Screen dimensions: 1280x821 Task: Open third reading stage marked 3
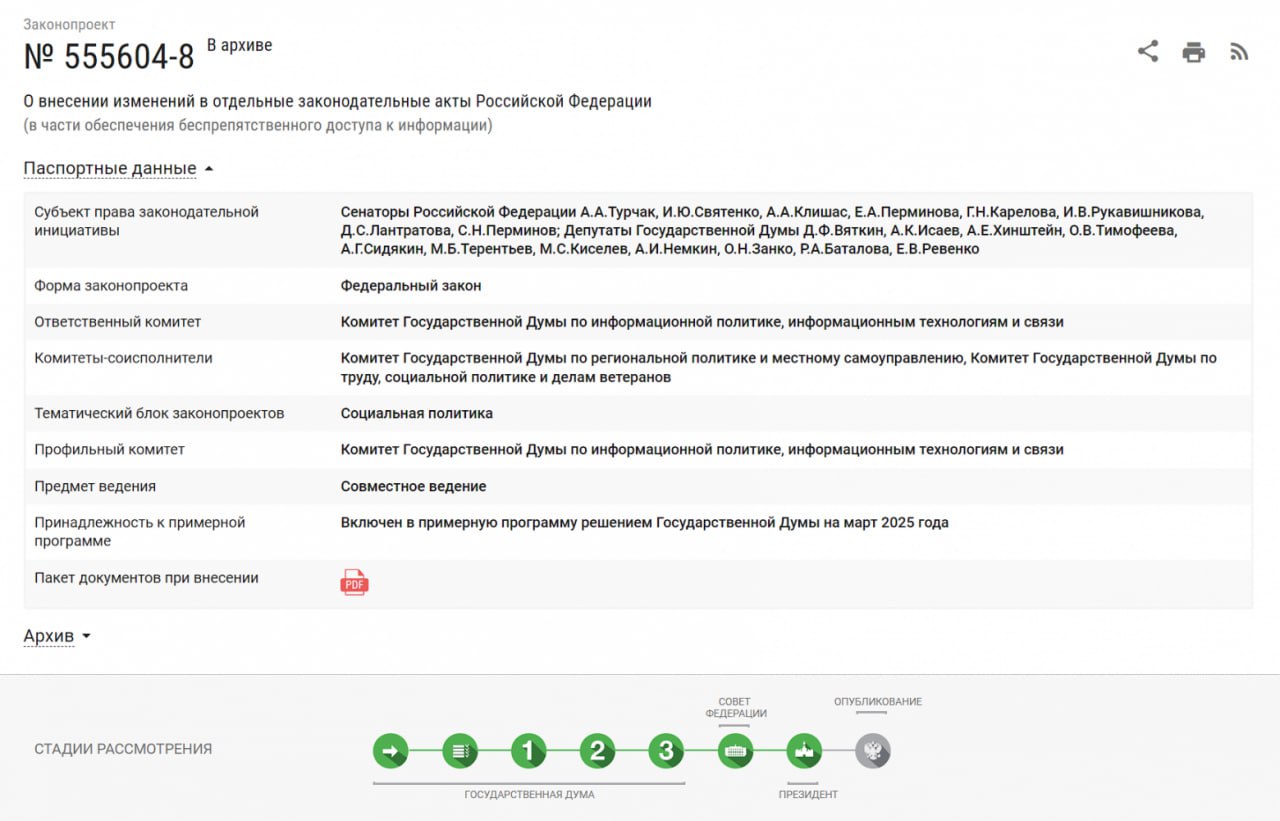(x=666, y=750)
